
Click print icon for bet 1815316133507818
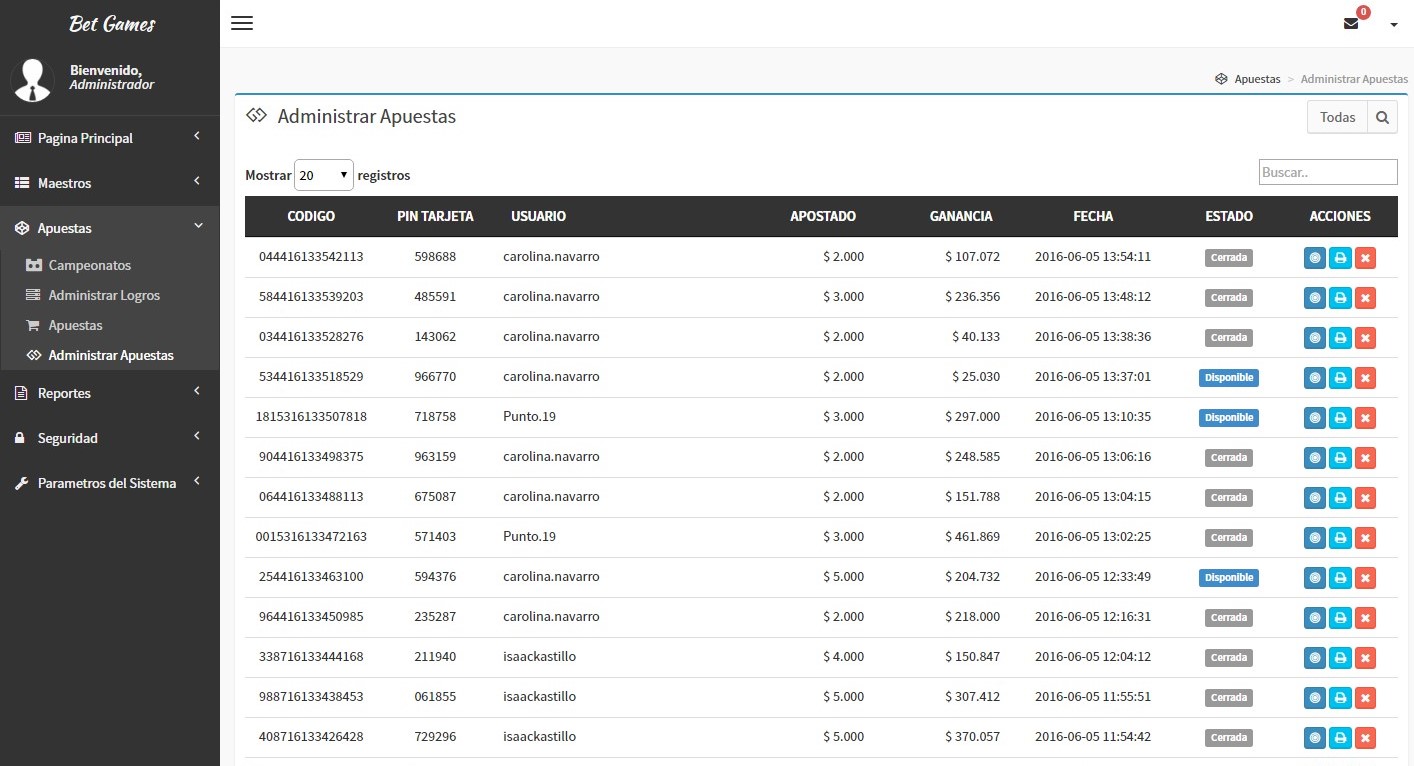(x=1340, y=418)
